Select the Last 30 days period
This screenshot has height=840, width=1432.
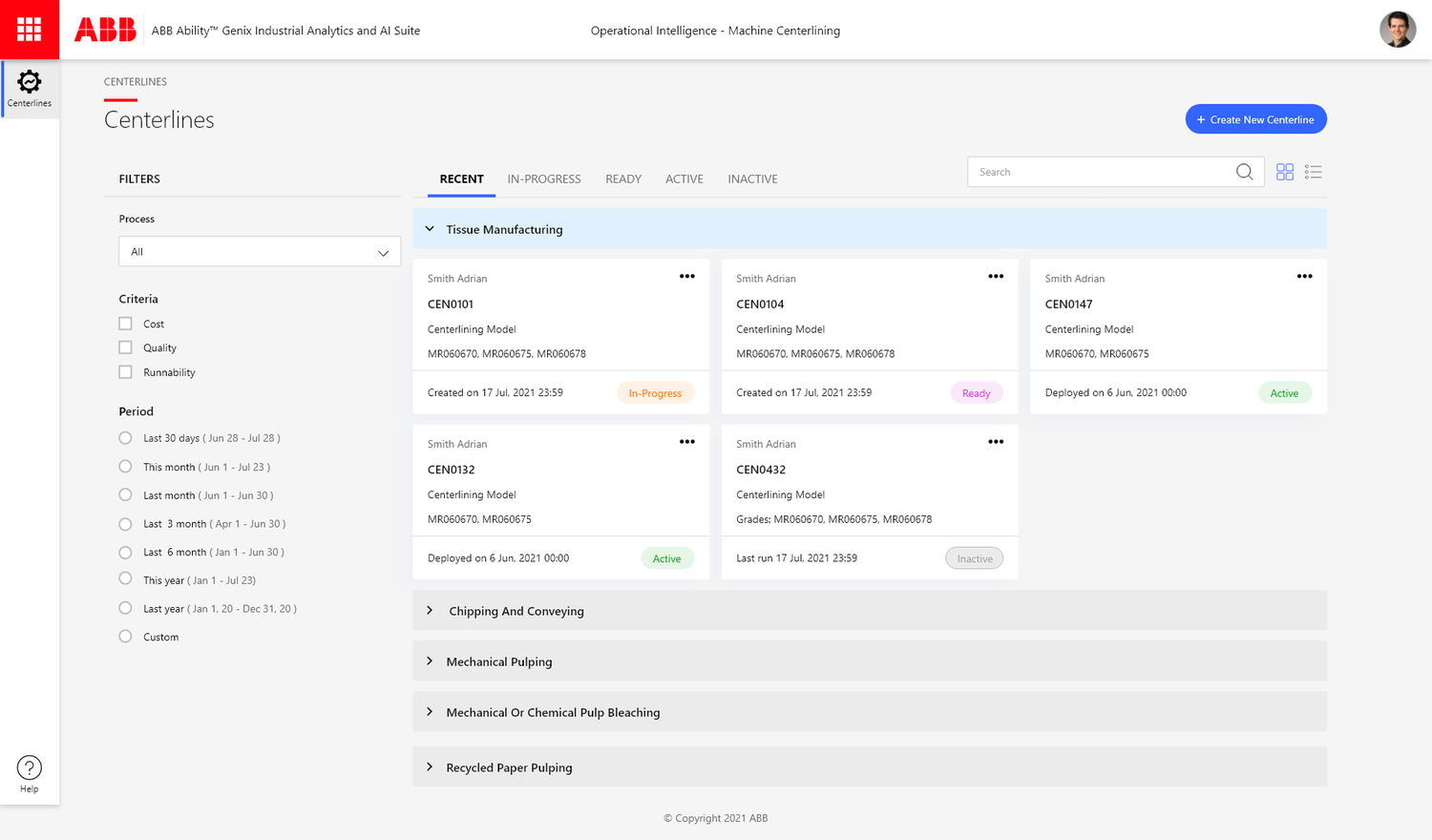pos(125,437)
